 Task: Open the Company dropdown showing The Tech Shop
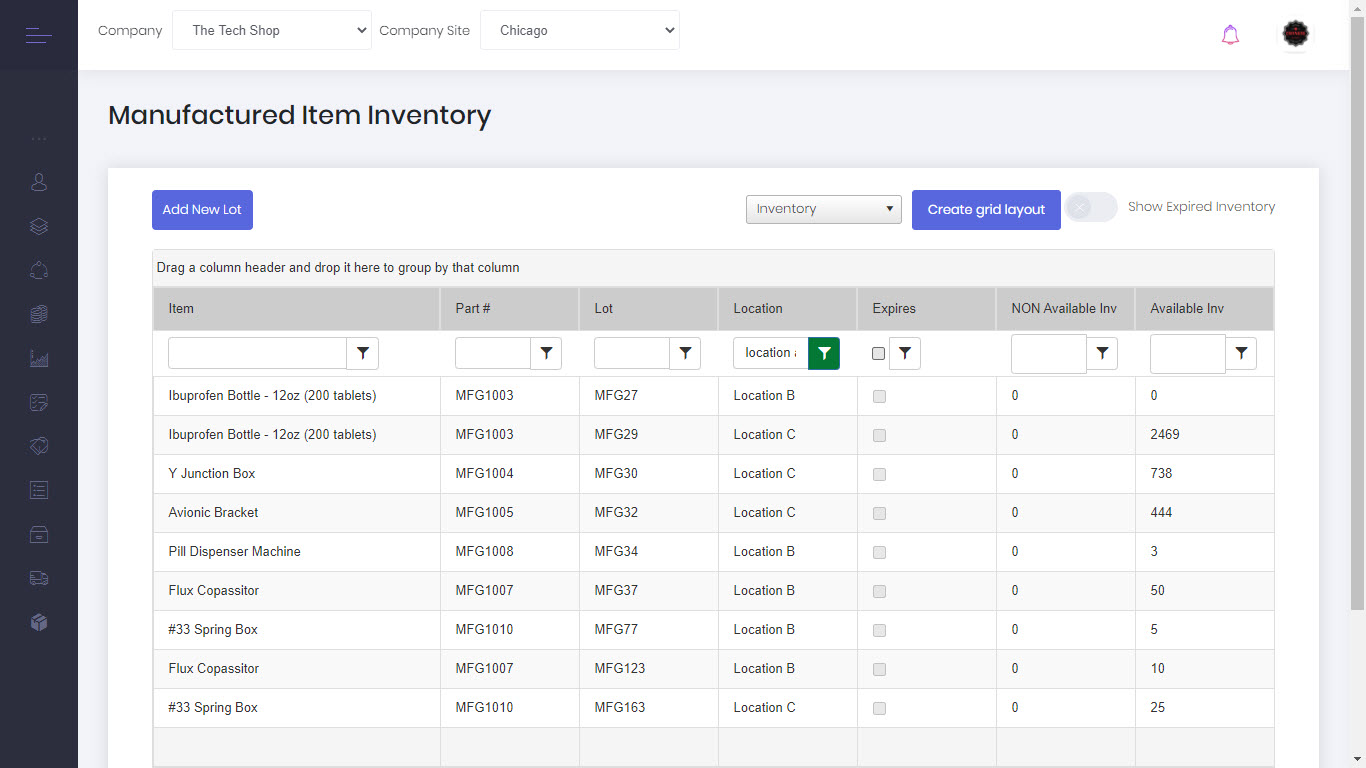(x=272, y=30)
